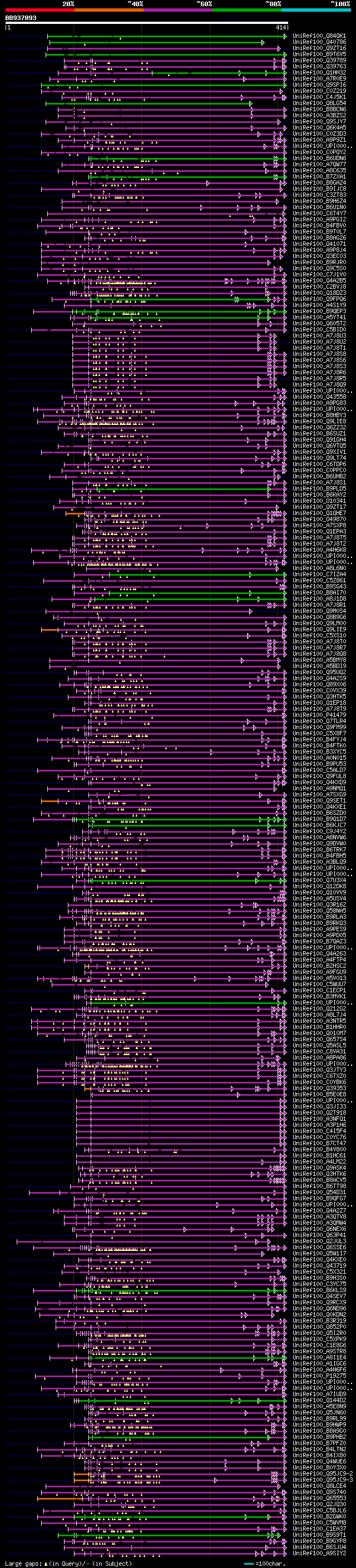Screen dimensions: 356x1568
Task: Select the UniRef100_C3ZT83 label
Action: 319,195
